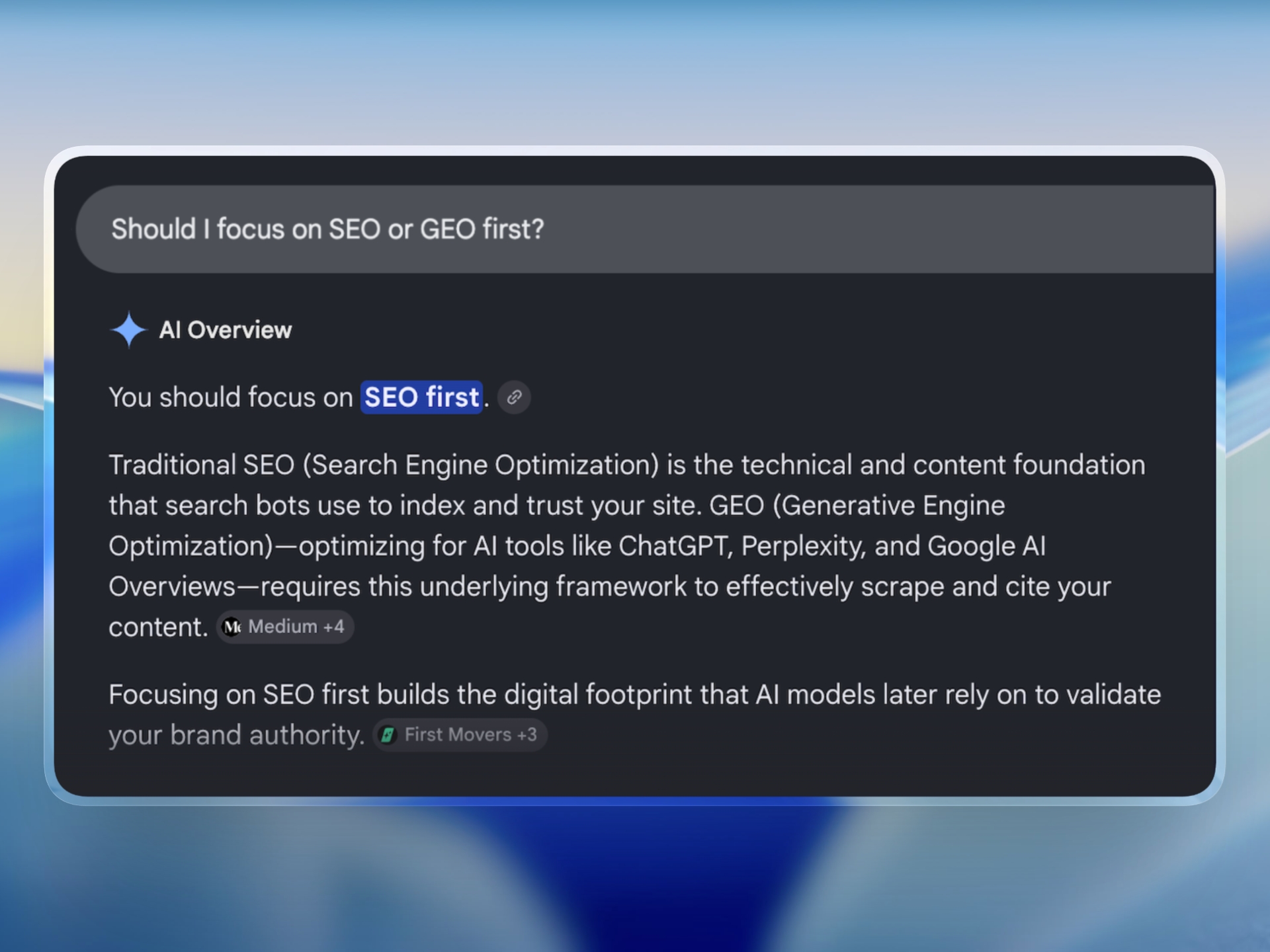The image size is (1270, 952).
Task: Open the Medium +4 source chip
Action: point(285,627)
